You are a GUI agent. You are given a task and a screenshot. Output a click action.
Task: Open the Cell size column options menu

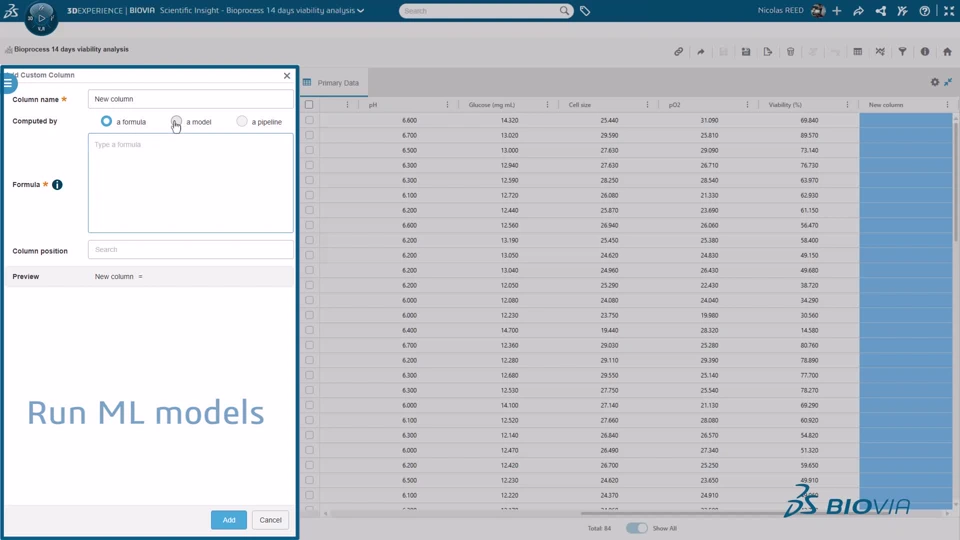coord(647,105)
